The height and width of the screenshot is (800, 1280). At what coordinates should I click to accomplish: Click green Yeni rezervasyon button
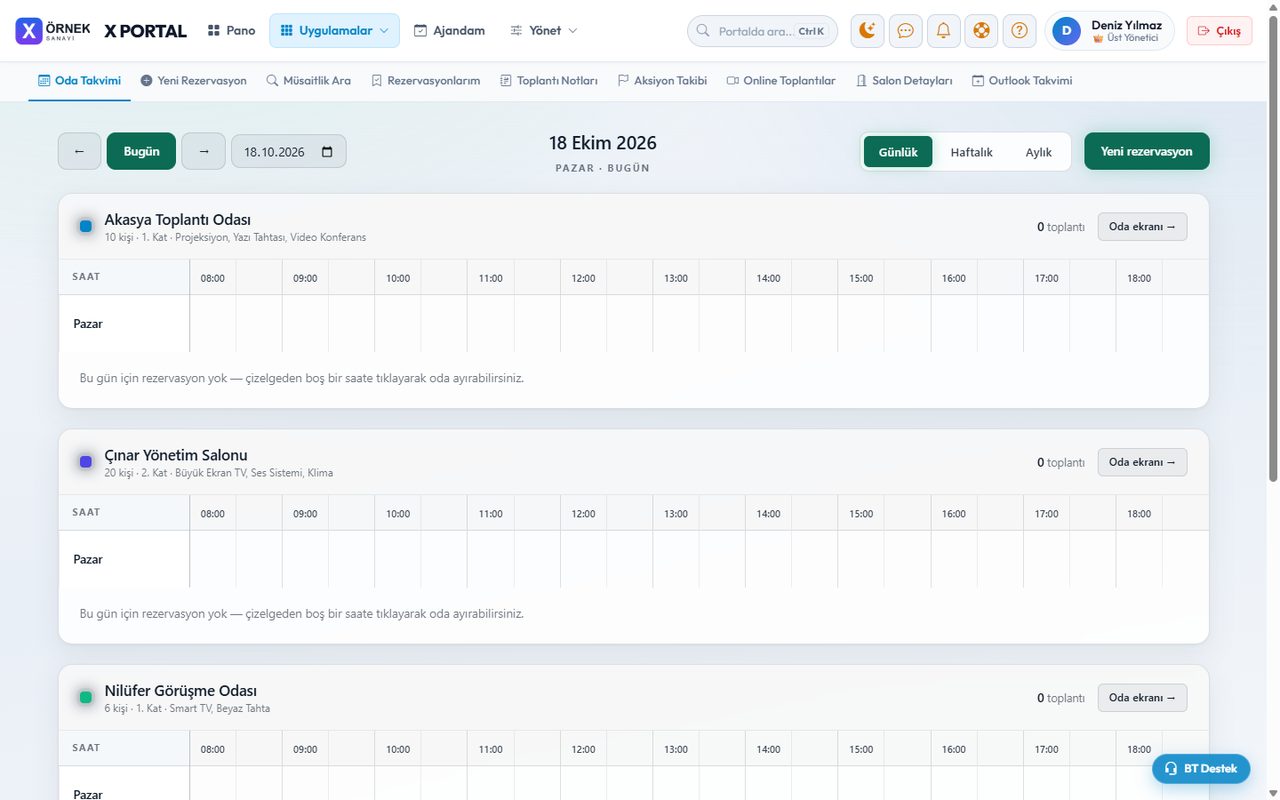pos(1147,151)
